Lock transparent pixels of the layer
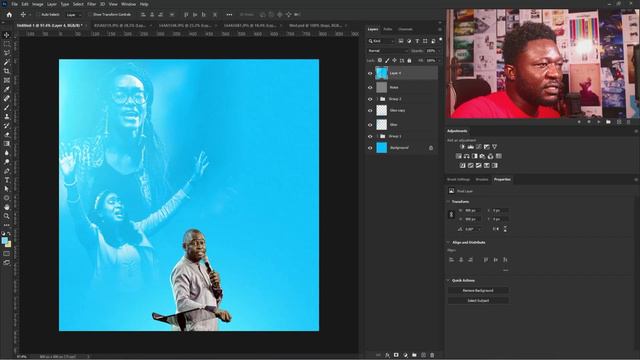The height and width of the screenshot is (360, 640). (380, 60)
